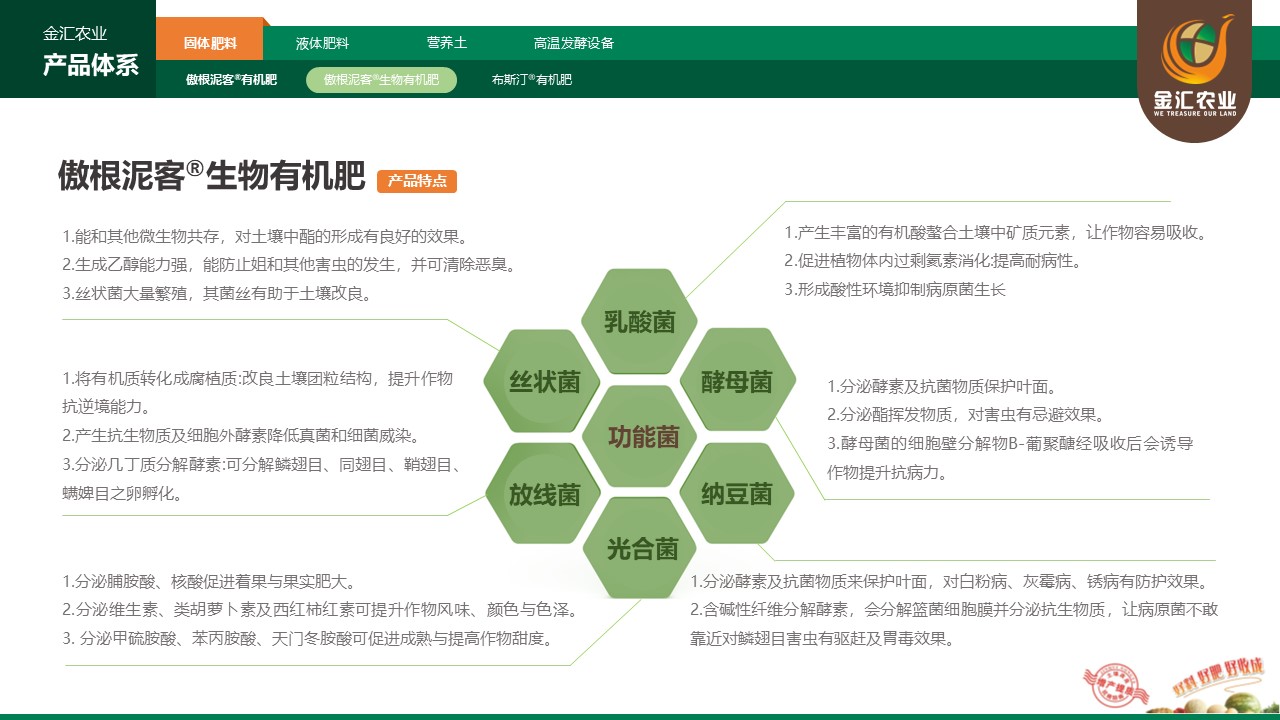The width and height of the screenshot is (1280, 720).
Task: Select the 高温发酵设备 tab
Action: [574, 44]
